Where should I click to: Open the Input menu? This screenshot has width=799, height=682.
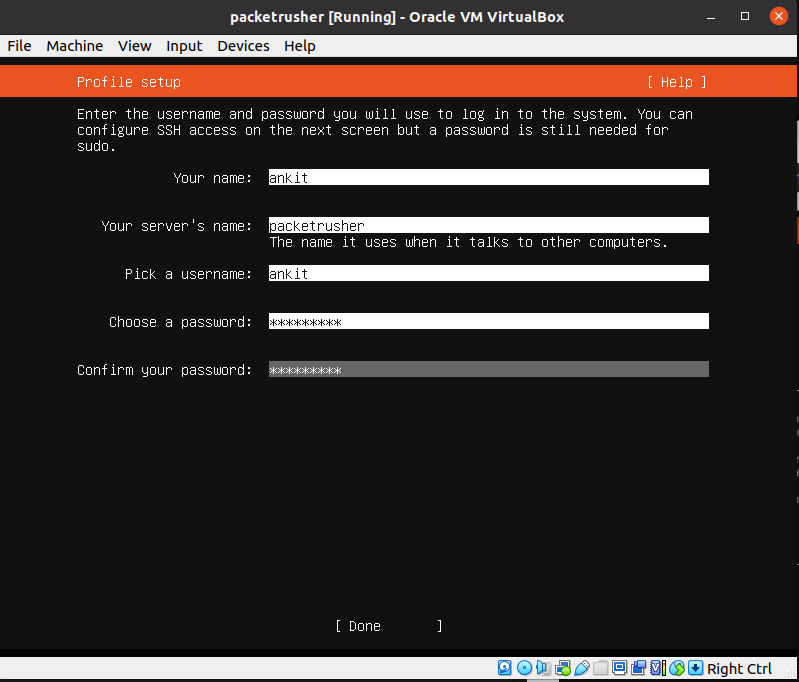click(x=184, y=46)
